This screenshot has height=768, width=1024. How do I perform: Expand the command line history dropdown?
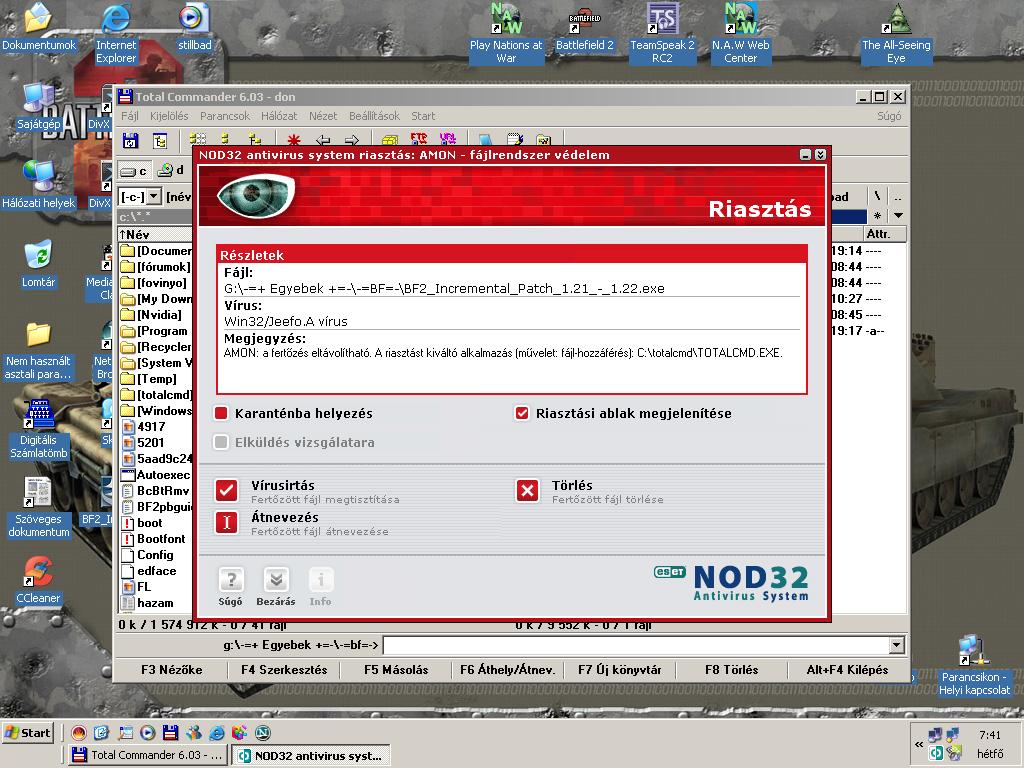(x=896, y=646)
